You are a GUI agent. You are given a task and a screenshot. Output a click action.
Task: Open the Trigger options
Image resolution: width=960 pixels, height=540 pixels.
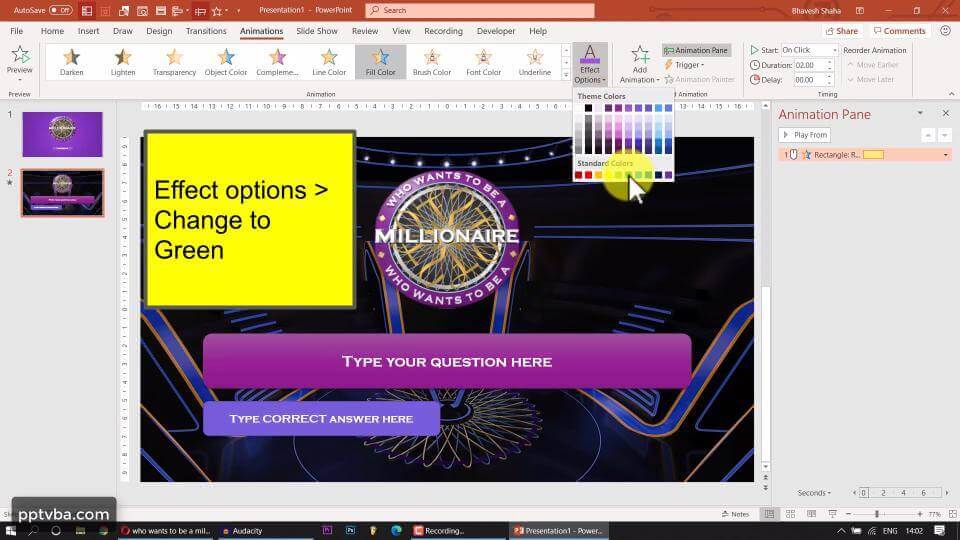tap(684, 65)
